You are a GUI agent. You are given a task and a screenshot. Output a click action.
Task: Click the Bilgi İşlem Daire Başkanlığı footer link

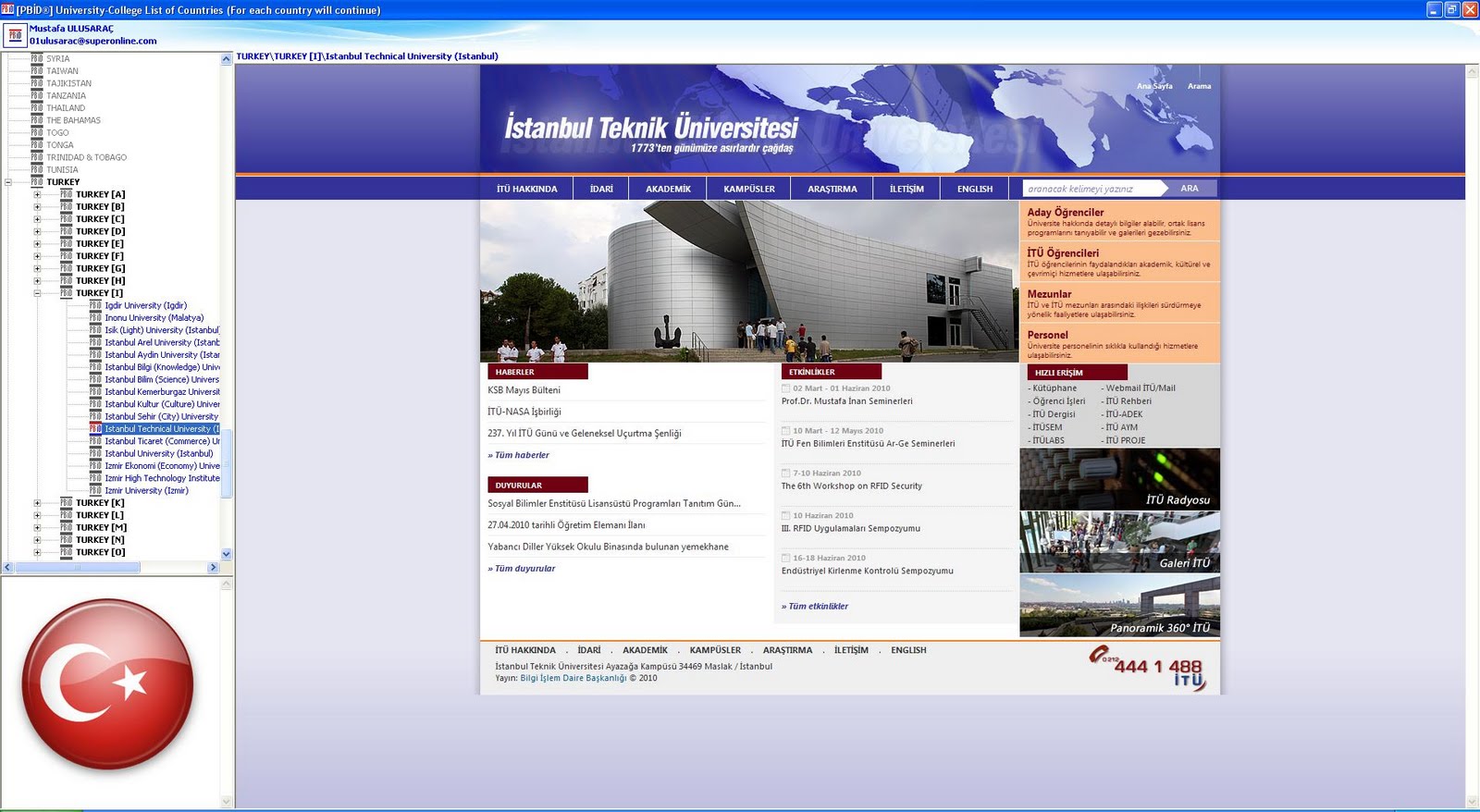(x=573, y=678)
